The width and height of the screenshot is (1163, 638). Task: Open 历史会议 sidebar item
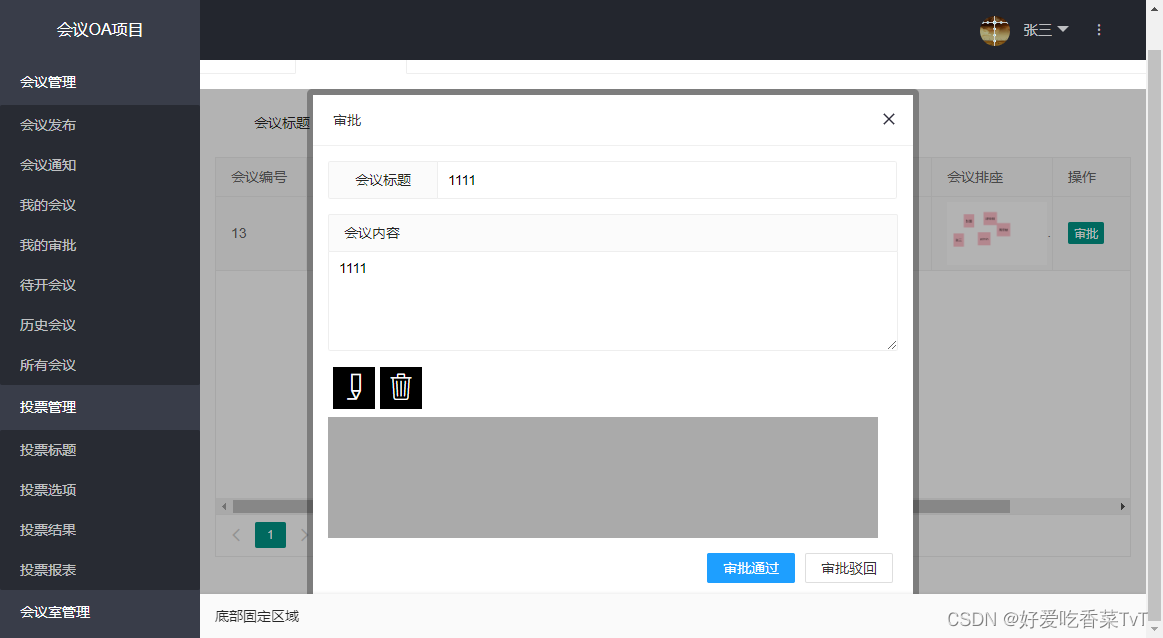pyautogui.click(x=100, y=325)
